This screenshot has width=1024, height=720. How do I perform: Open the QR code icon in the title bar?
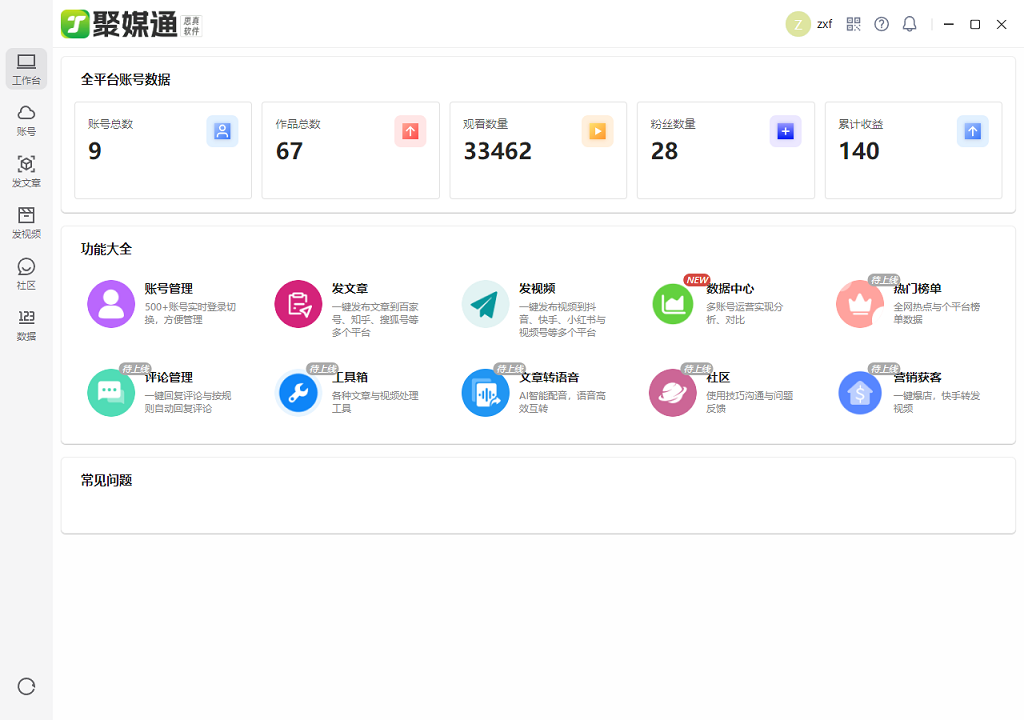pos(853,24)
